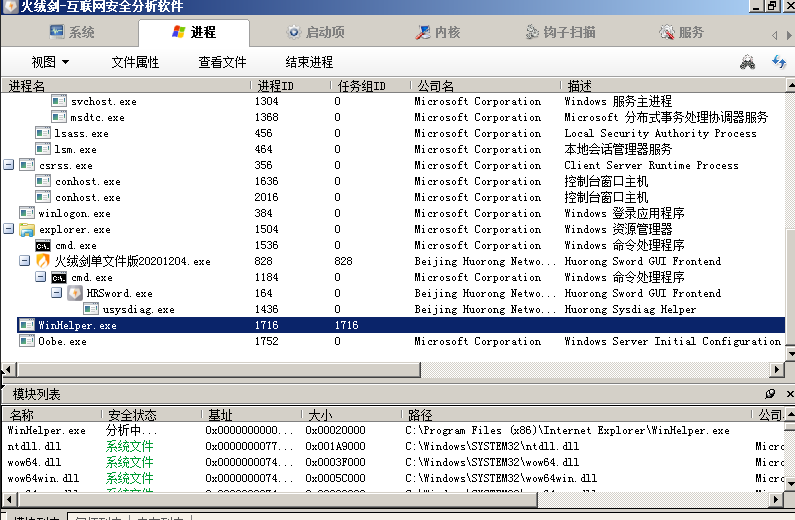Image resolution: width=795 pixels, height=520 pixels.
Task: Click the WinHelper.exe process icon
Action: coord(27,325)
